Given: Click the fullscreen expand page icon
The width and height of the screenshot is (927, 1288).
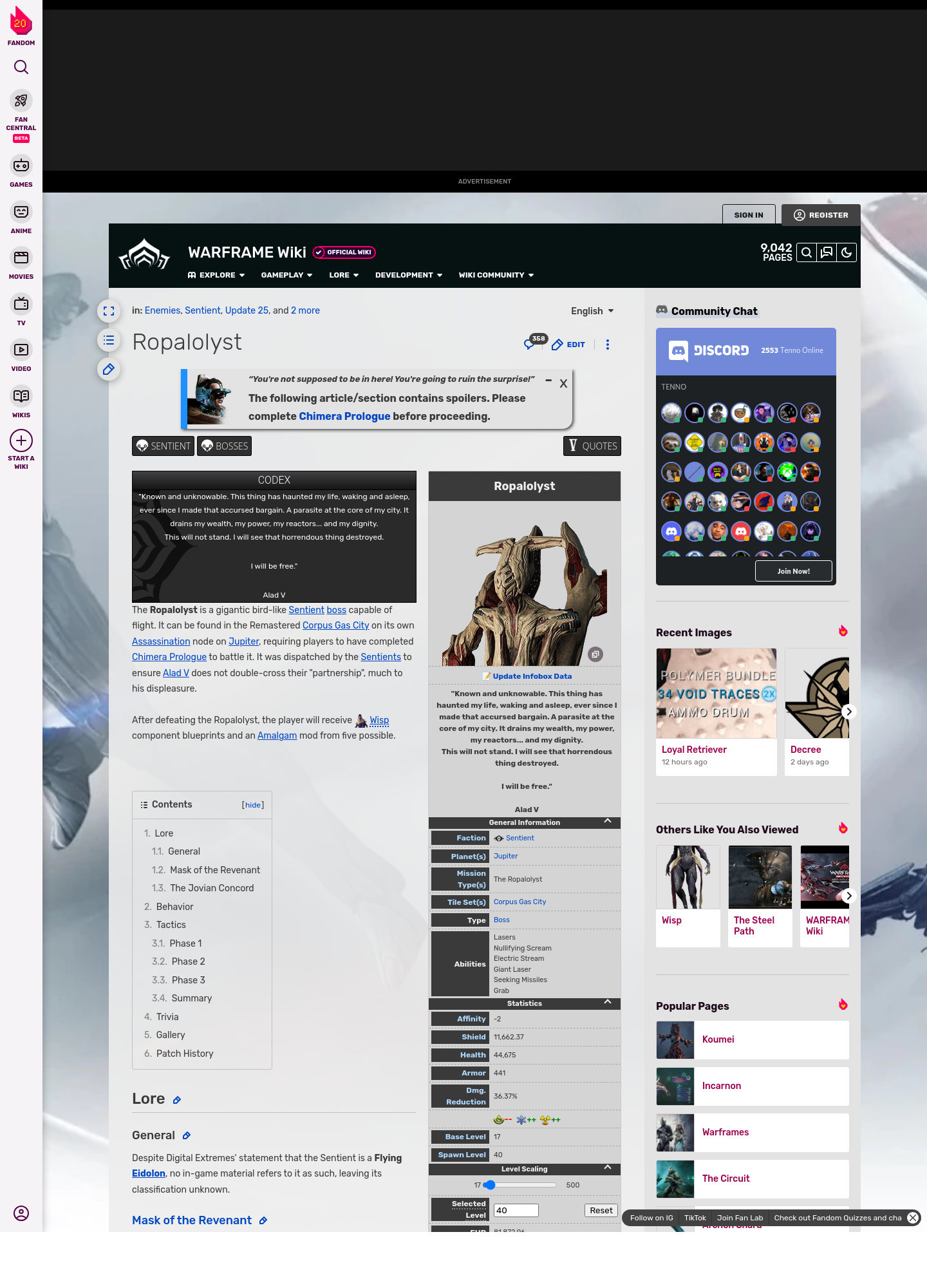Looking at the screenshot, I should pyautogui.click(x=109, y=311).
